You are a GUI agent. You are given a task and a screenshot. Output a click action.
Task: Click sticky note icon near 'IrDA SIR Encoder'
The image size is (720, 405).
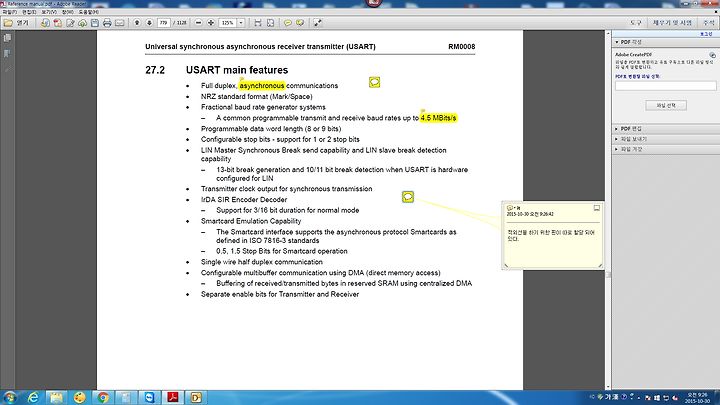tap(408, 197)
